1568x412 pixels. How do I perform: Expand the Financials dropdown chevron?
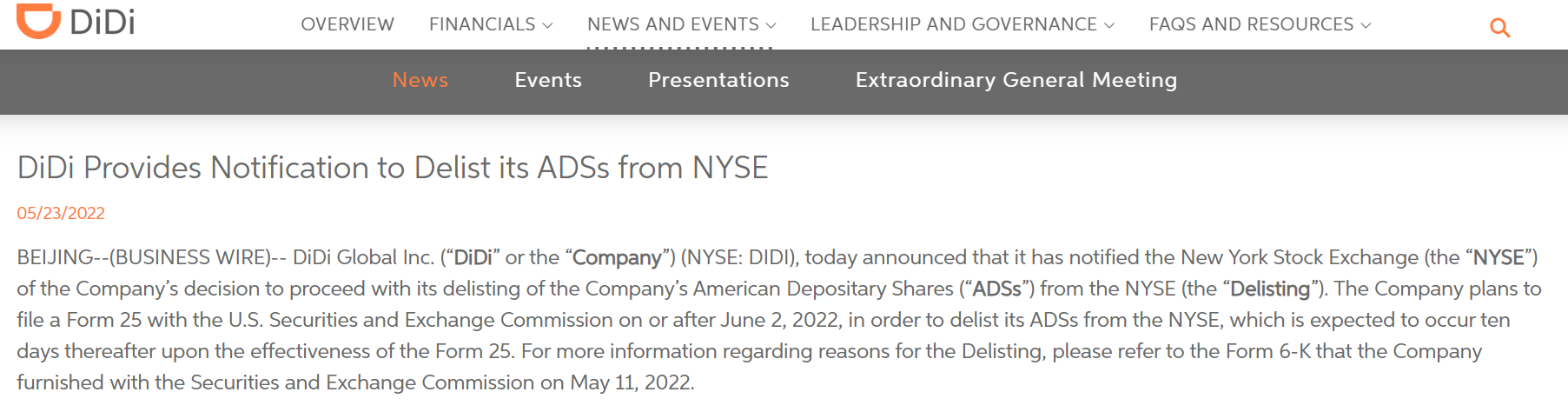[547, 25]
